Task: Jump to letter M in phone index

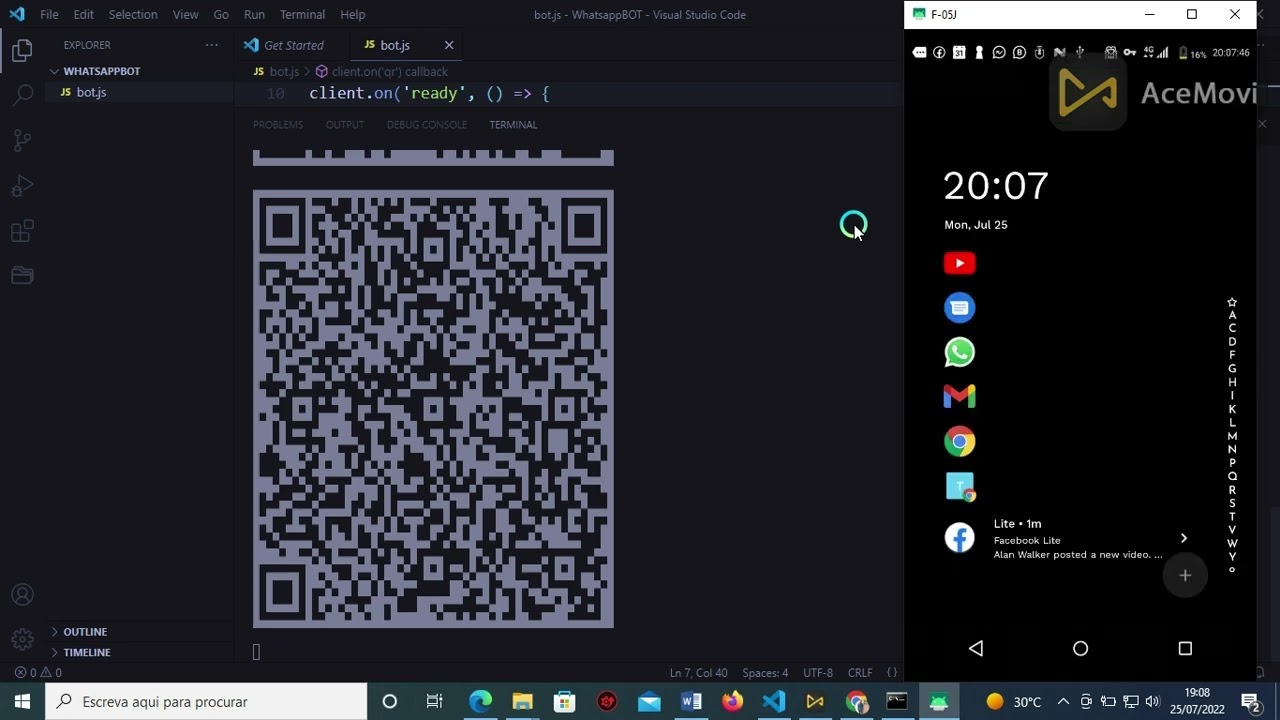Action: (x=1232, y=436)
